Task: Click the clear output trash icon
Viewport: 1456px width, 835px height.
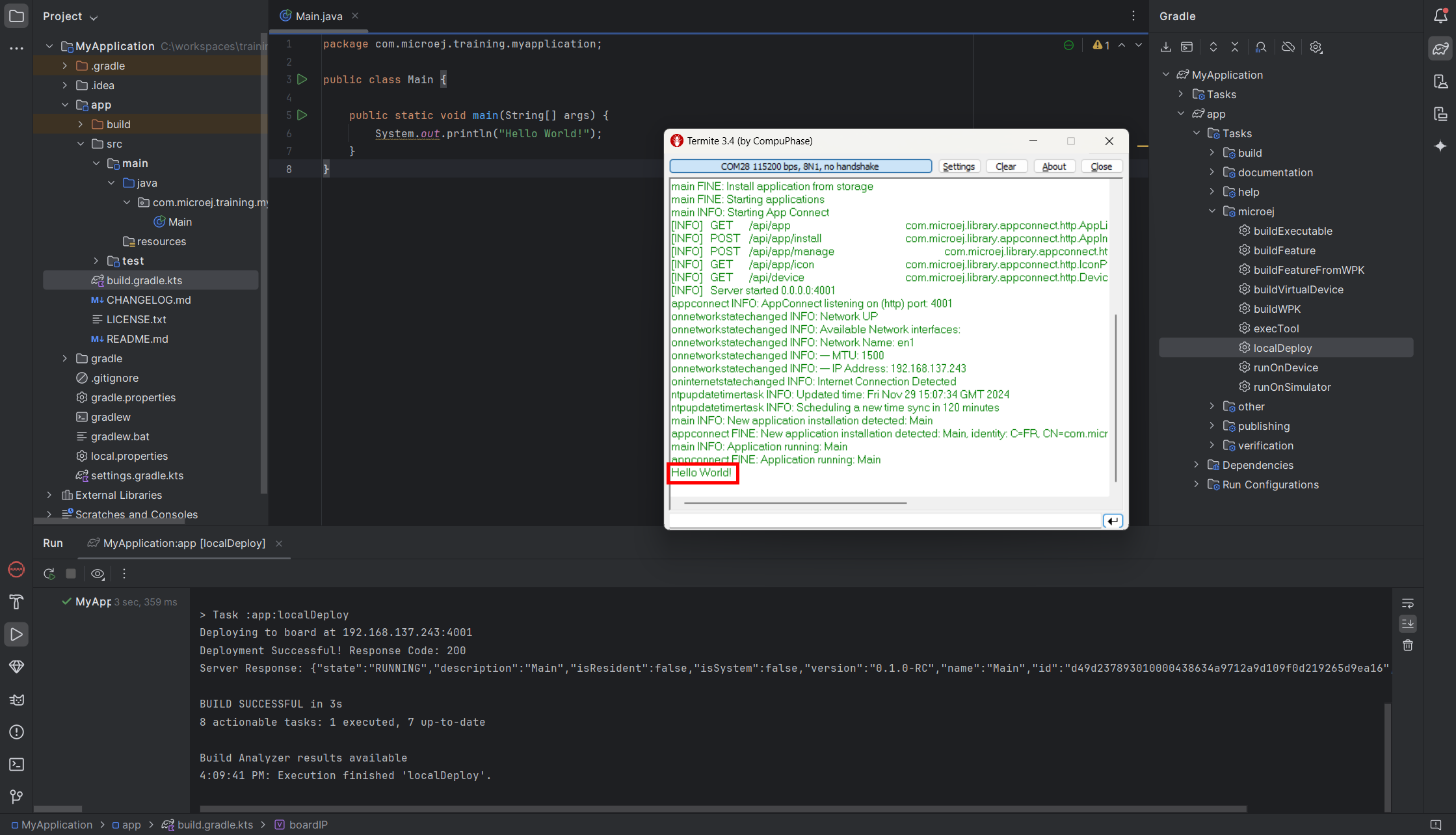Action: pos(1408,645)
